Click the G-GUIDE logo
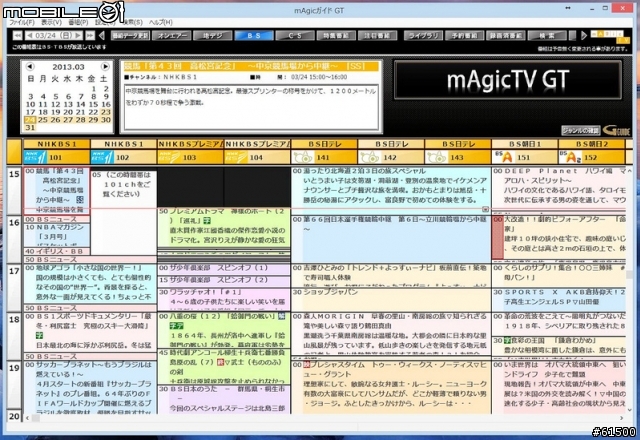Viewport: 640px width, 440px height. click(616, 131)
